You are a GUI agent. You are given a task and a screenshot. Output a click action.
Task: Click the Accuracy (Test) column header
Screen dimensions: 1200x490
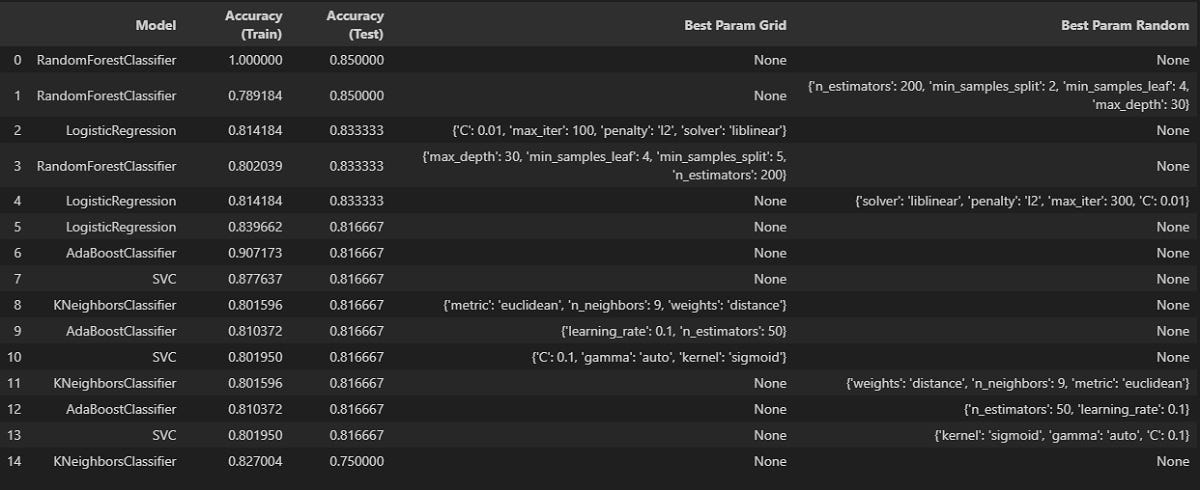[355, 25]
